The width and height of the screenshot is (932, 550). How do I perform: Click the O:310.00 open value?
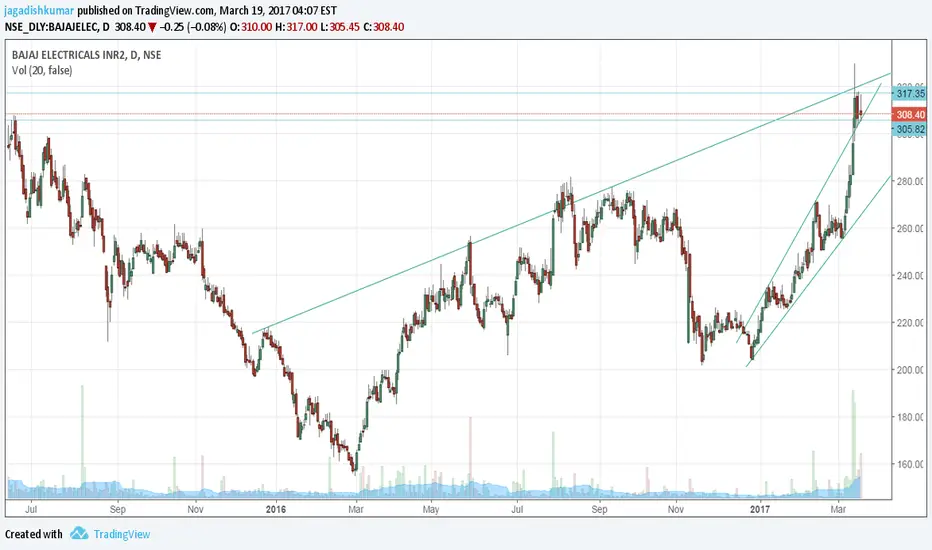(251, 27)
